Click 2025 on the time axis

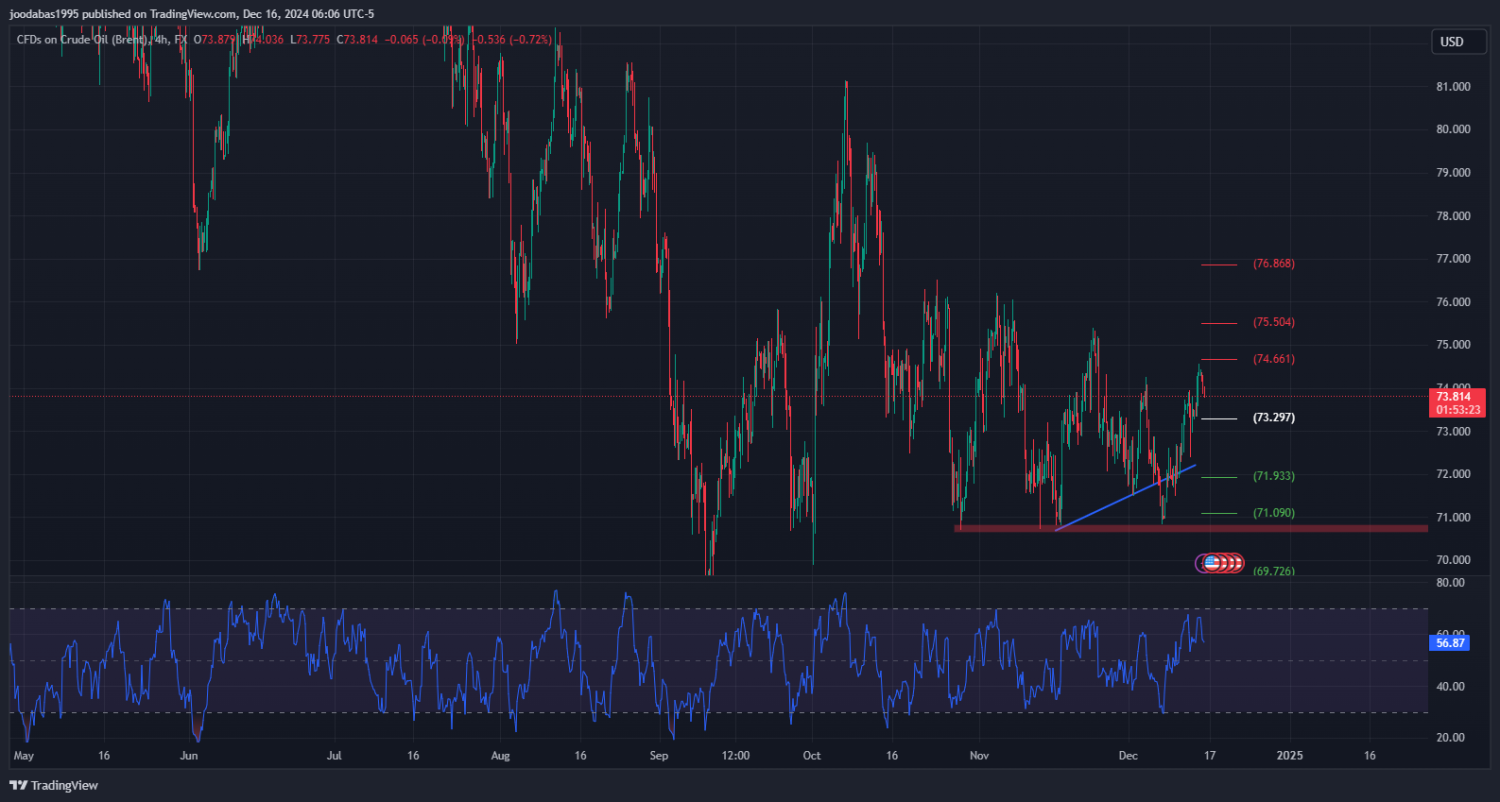[1290, 756]
